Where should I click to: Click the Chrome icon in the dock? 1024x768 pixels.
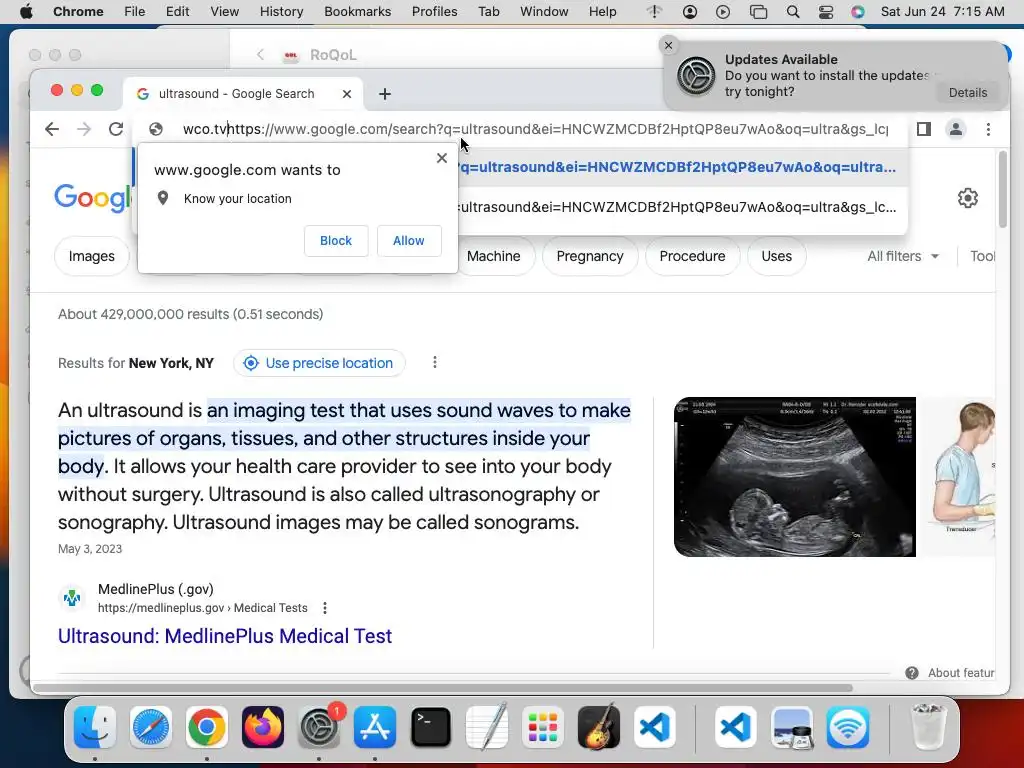pyautogui.click(x=207, y=727)
